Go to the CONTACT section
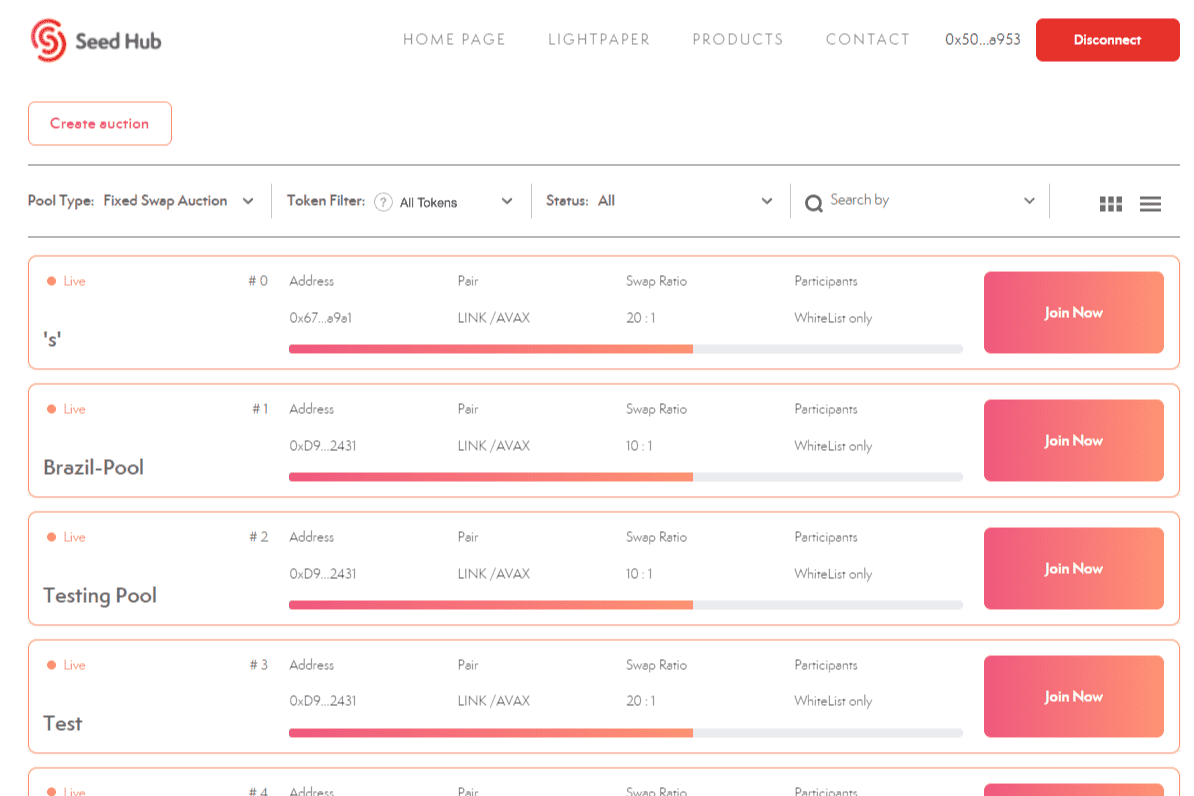This screenshot has width=1194, height=796. click(866, 39)
